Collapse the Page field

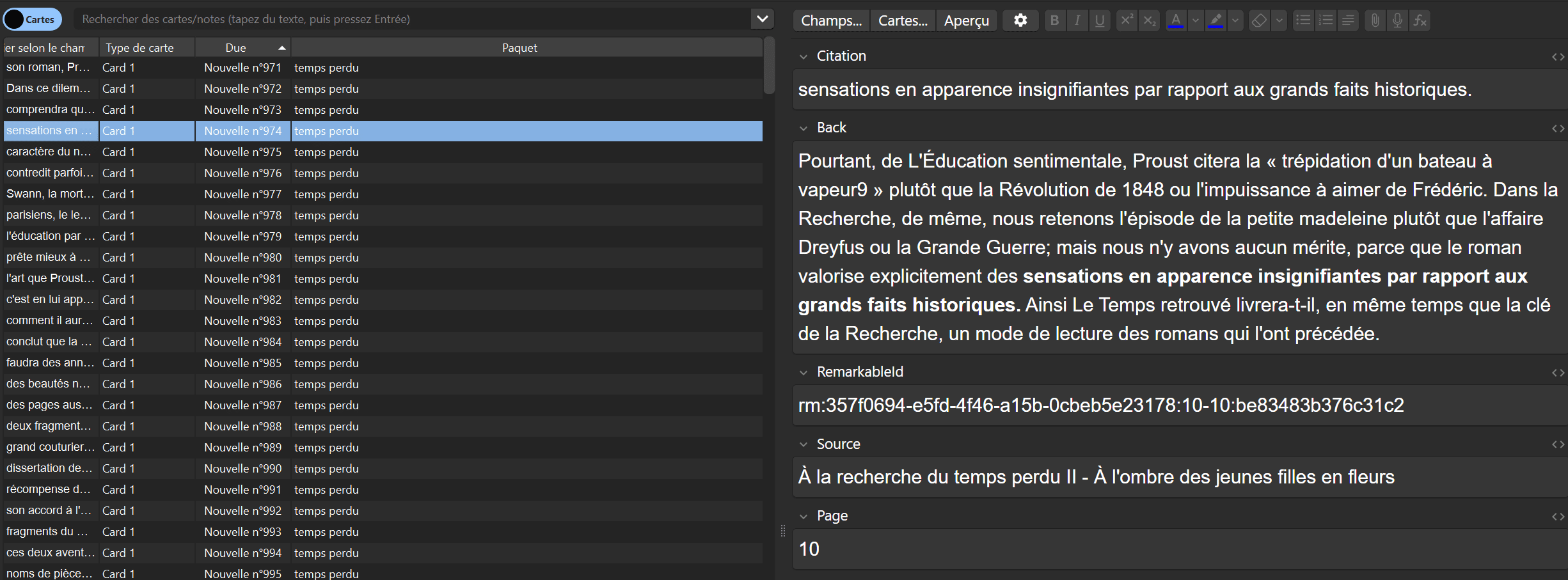pos(804,517)
